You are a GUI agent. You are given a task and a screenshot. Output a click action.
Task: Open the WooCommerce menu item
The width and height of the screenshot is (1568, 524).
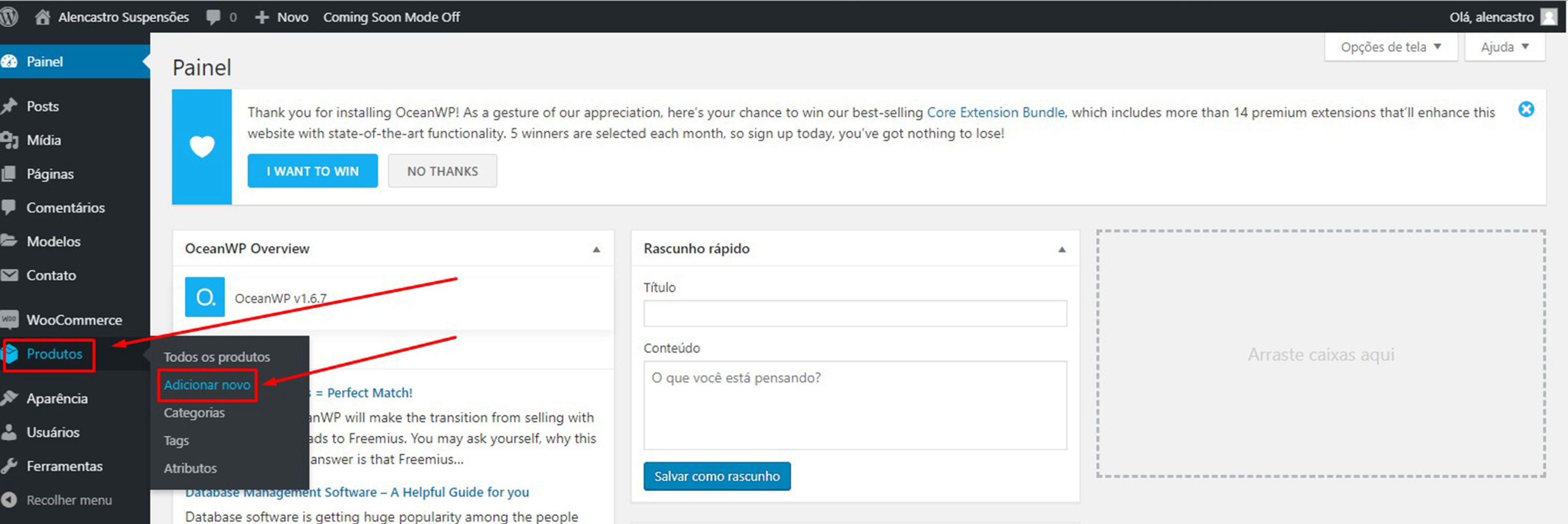point(74,320)
